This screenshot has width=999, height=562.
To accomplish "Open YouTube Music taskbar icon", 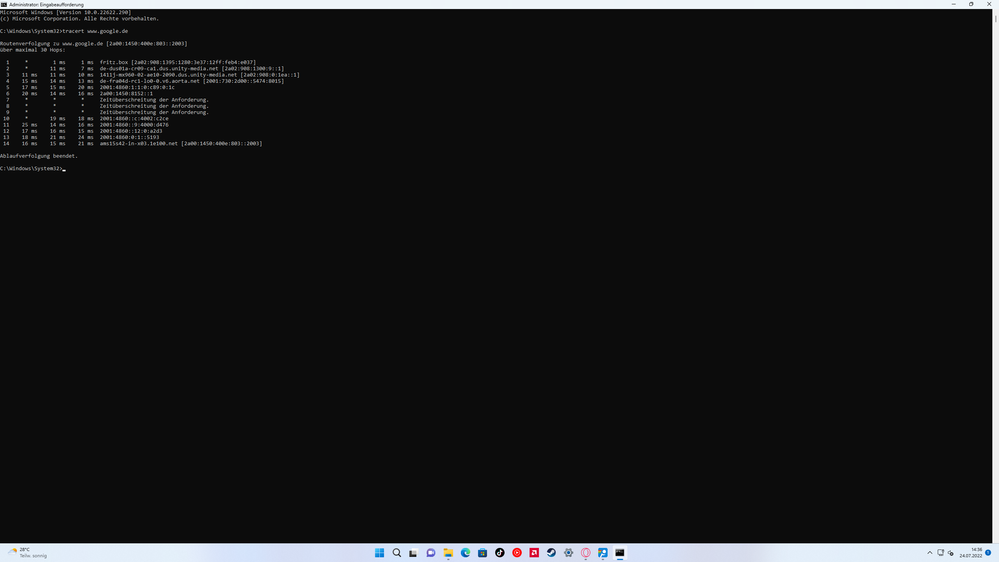I will [x=517, y=552].
